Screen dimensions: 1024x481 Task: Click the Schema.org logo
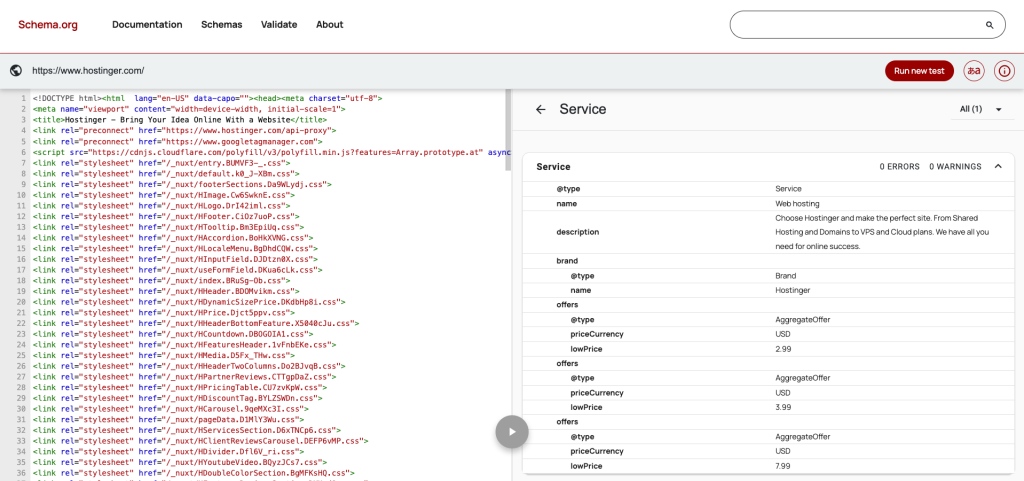(x=50, y=24)
